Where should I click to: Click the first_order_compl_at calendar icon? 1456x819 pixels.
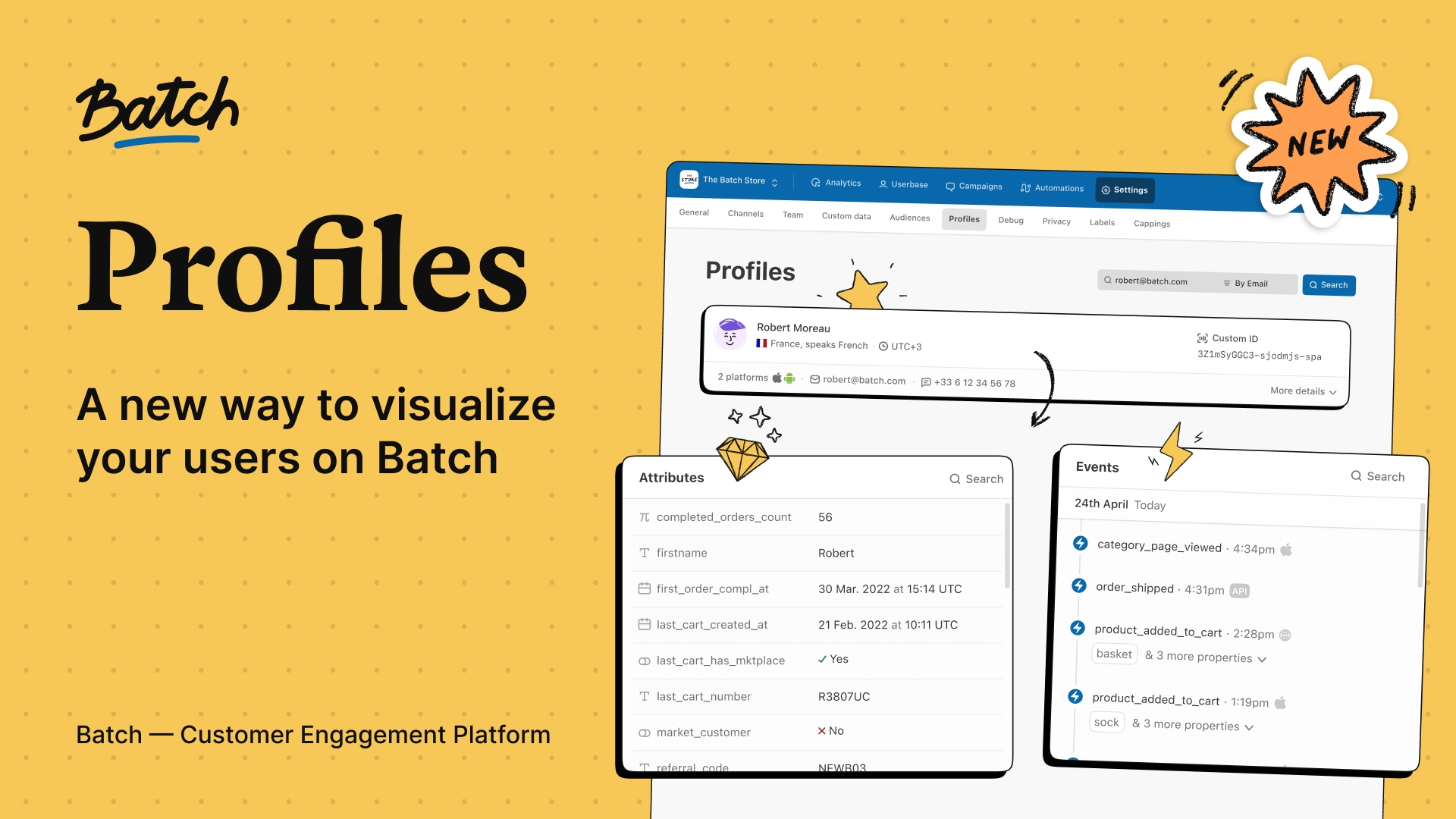[x=645, y=588]
